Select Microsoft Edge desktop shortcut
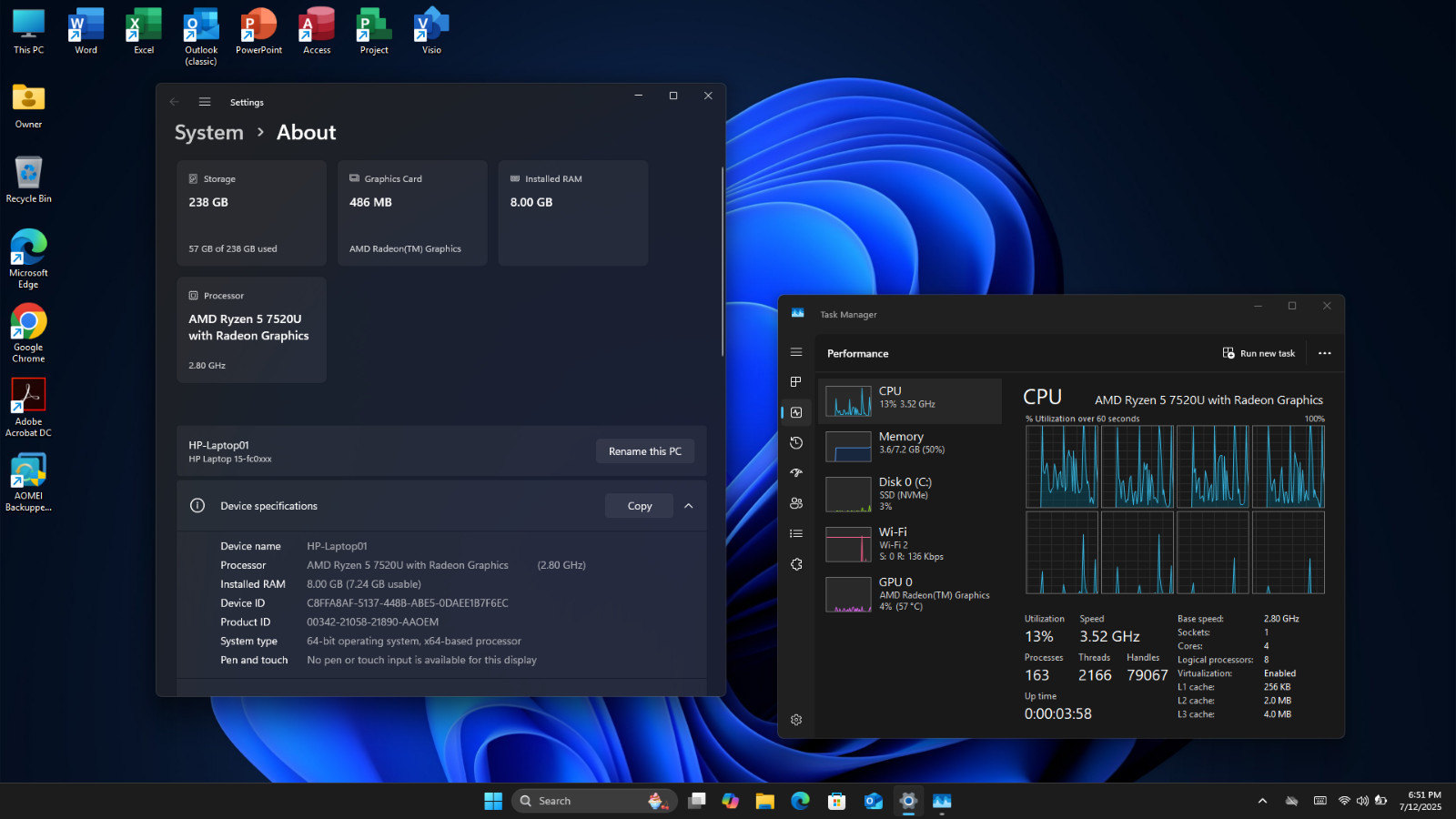The image size is (1456, 819). pos(28,260)
